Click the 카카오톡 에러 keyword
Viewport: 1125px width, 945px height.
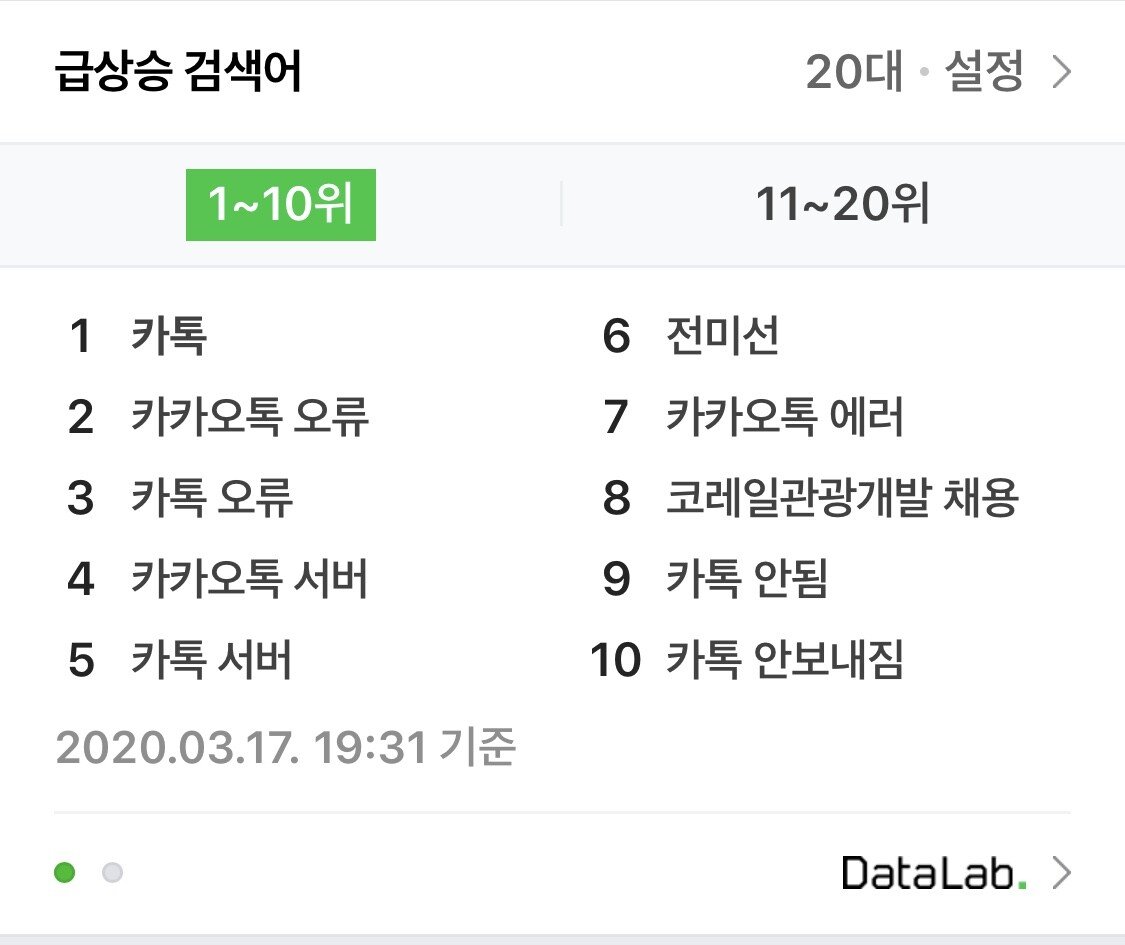pos(784,417)
